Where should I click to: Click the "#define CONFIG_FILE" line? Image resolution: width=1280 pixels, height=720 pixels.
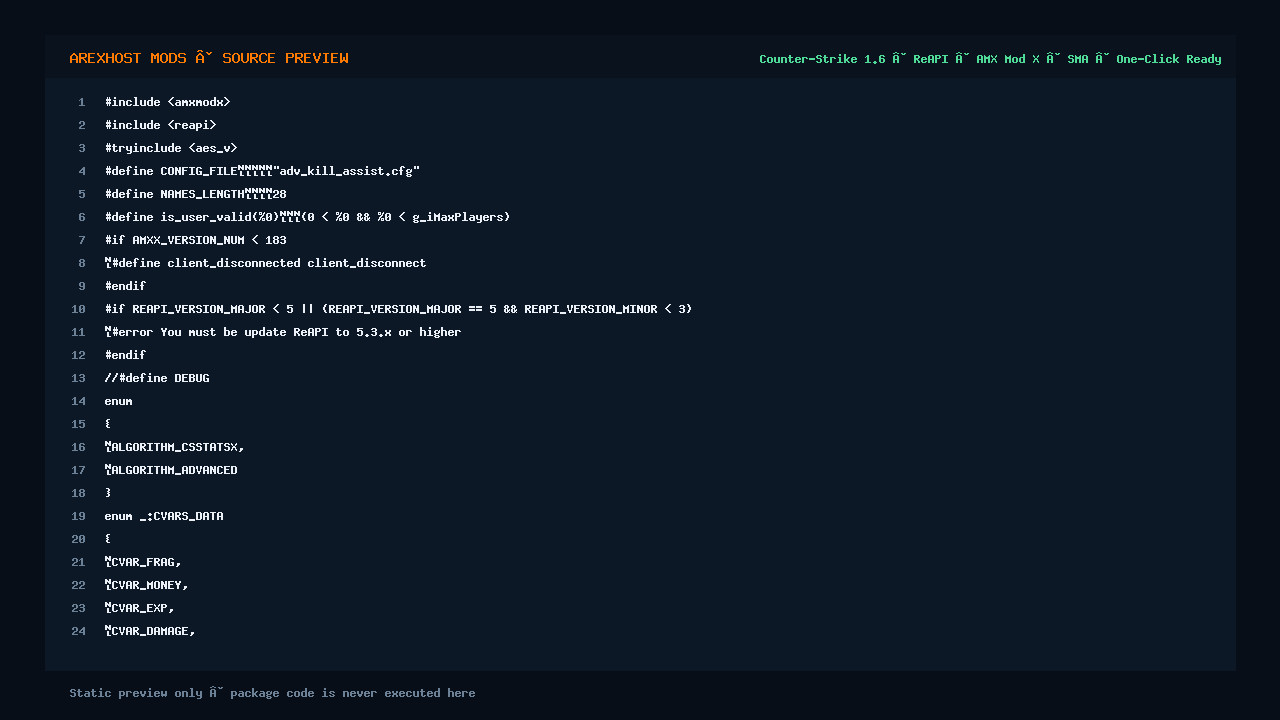262,171
